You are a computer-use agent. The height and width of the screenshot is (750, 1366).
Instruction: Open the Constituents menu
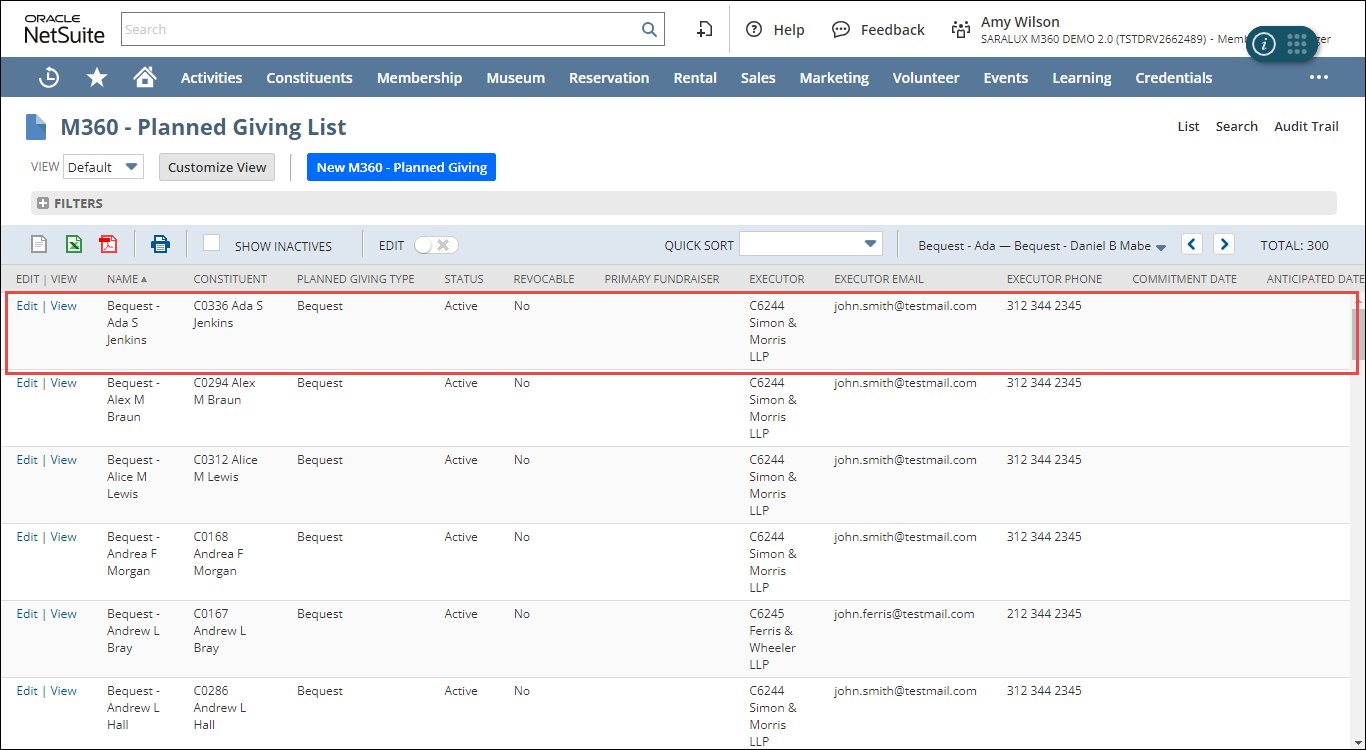[309, 78]
